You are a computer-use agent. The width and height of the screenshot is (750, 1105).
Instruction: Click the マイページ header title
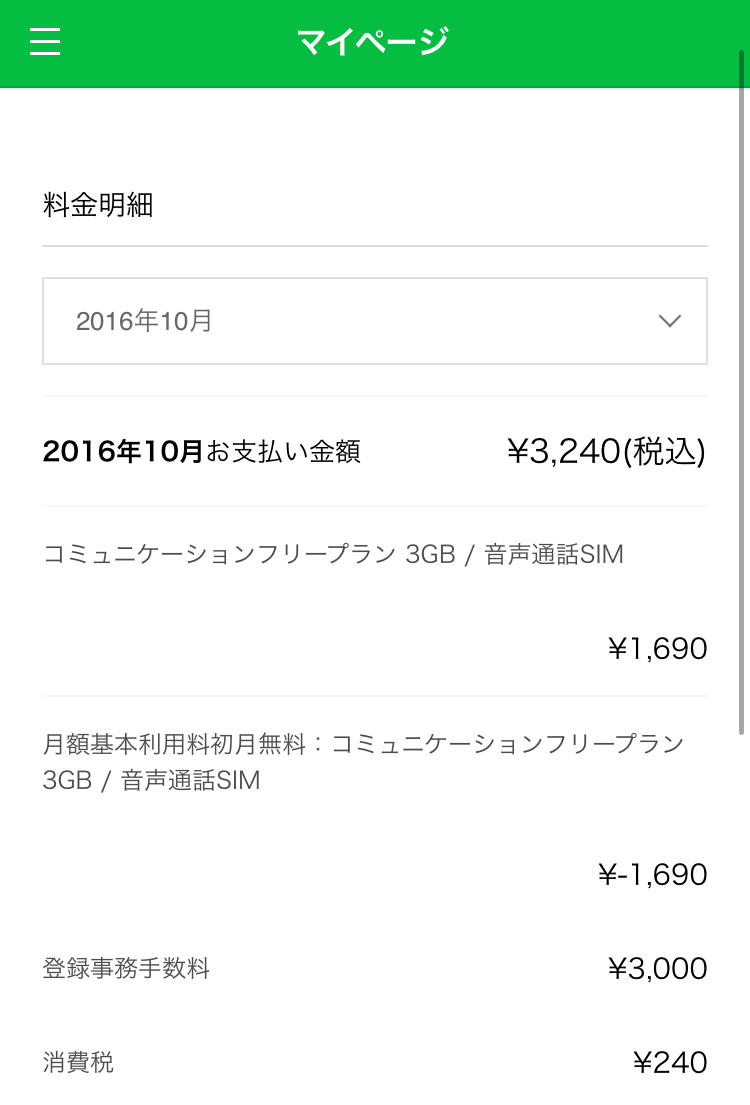coord(372,42)
